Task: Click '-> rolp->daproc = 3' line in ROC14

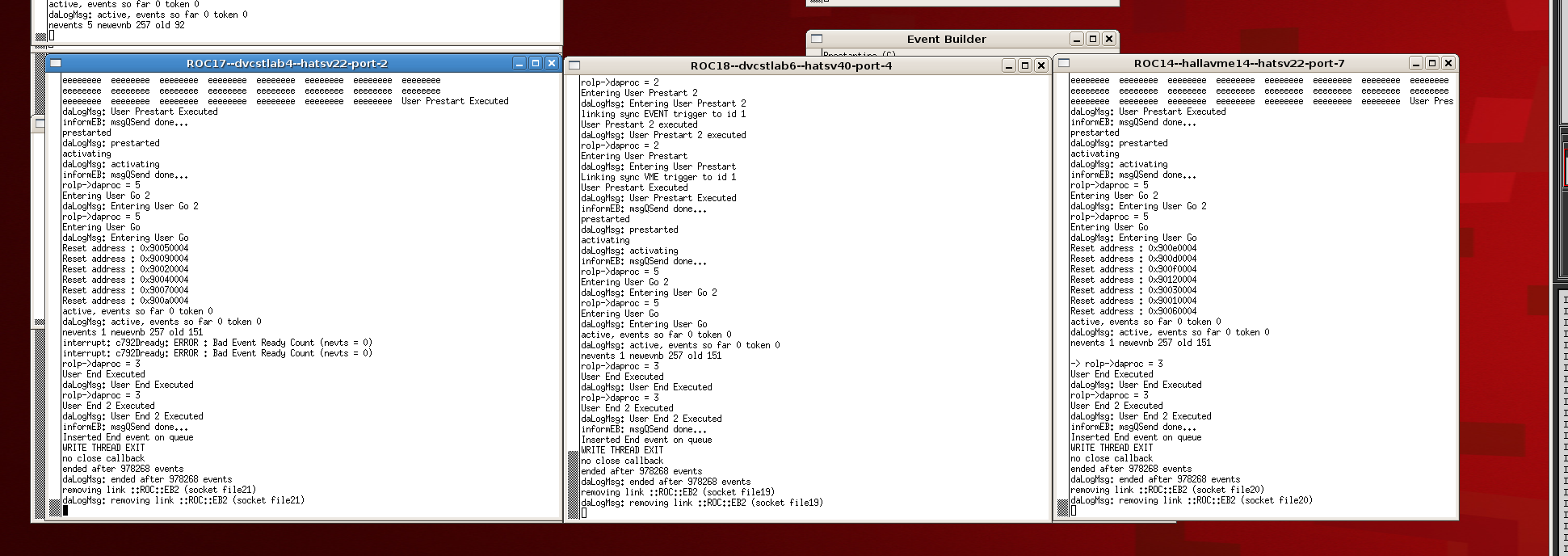Action: tap(1117, 364)
